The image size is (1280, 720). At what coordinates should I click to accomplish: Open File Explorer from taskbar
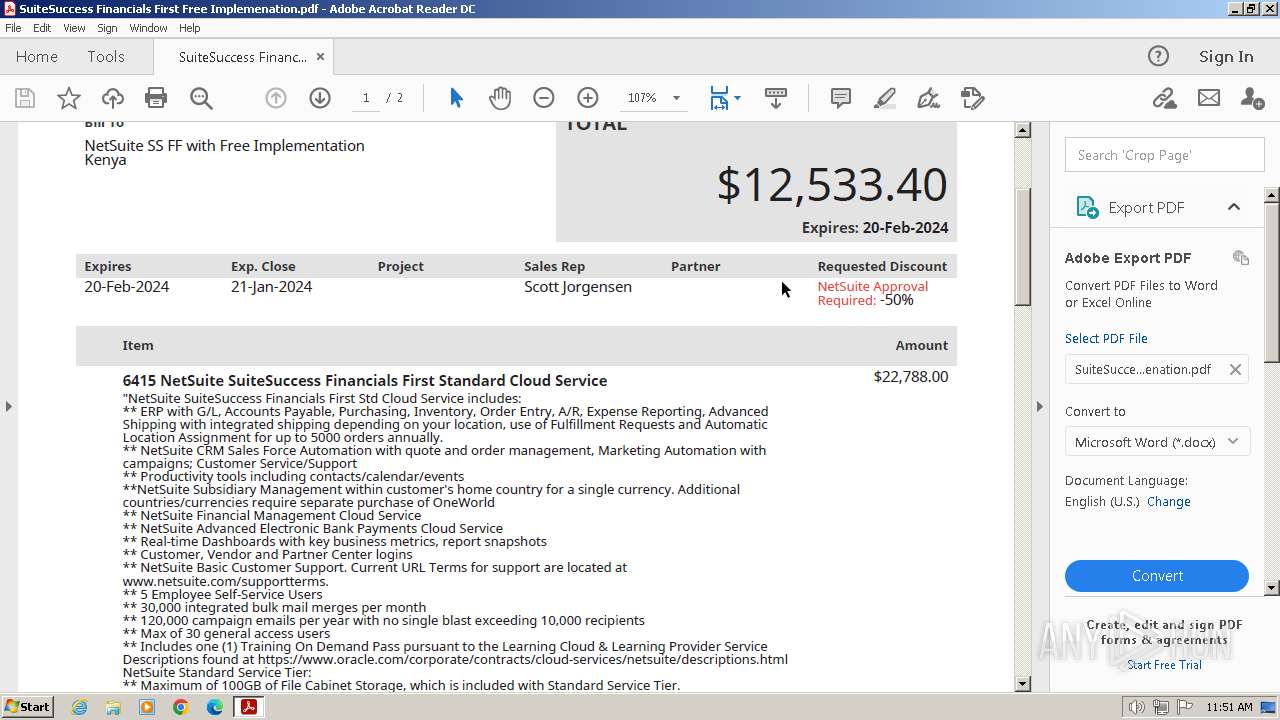113,707
